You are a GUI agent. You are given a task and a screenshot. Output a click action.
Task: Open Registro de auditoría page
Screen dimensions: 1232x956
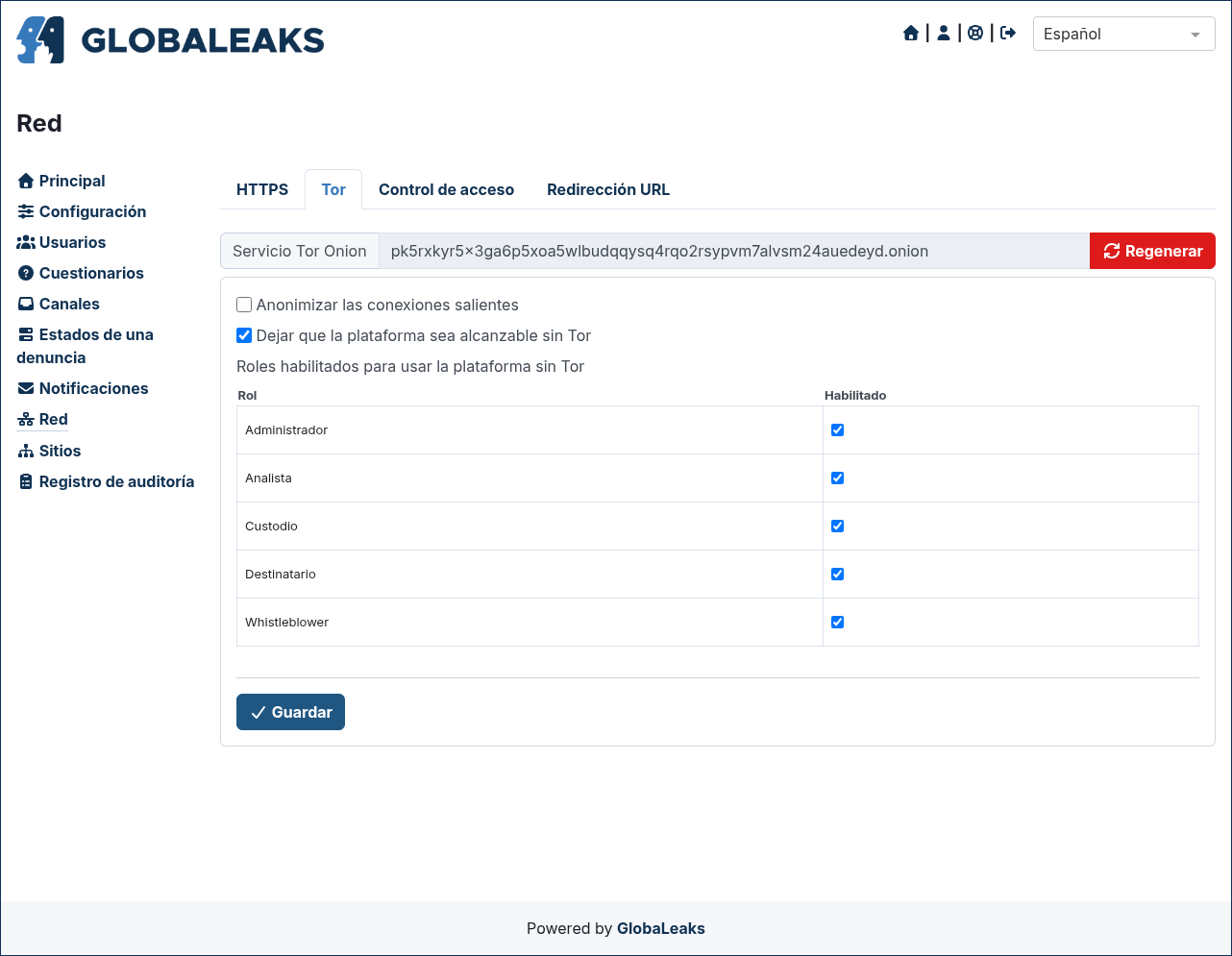[106, 481]
